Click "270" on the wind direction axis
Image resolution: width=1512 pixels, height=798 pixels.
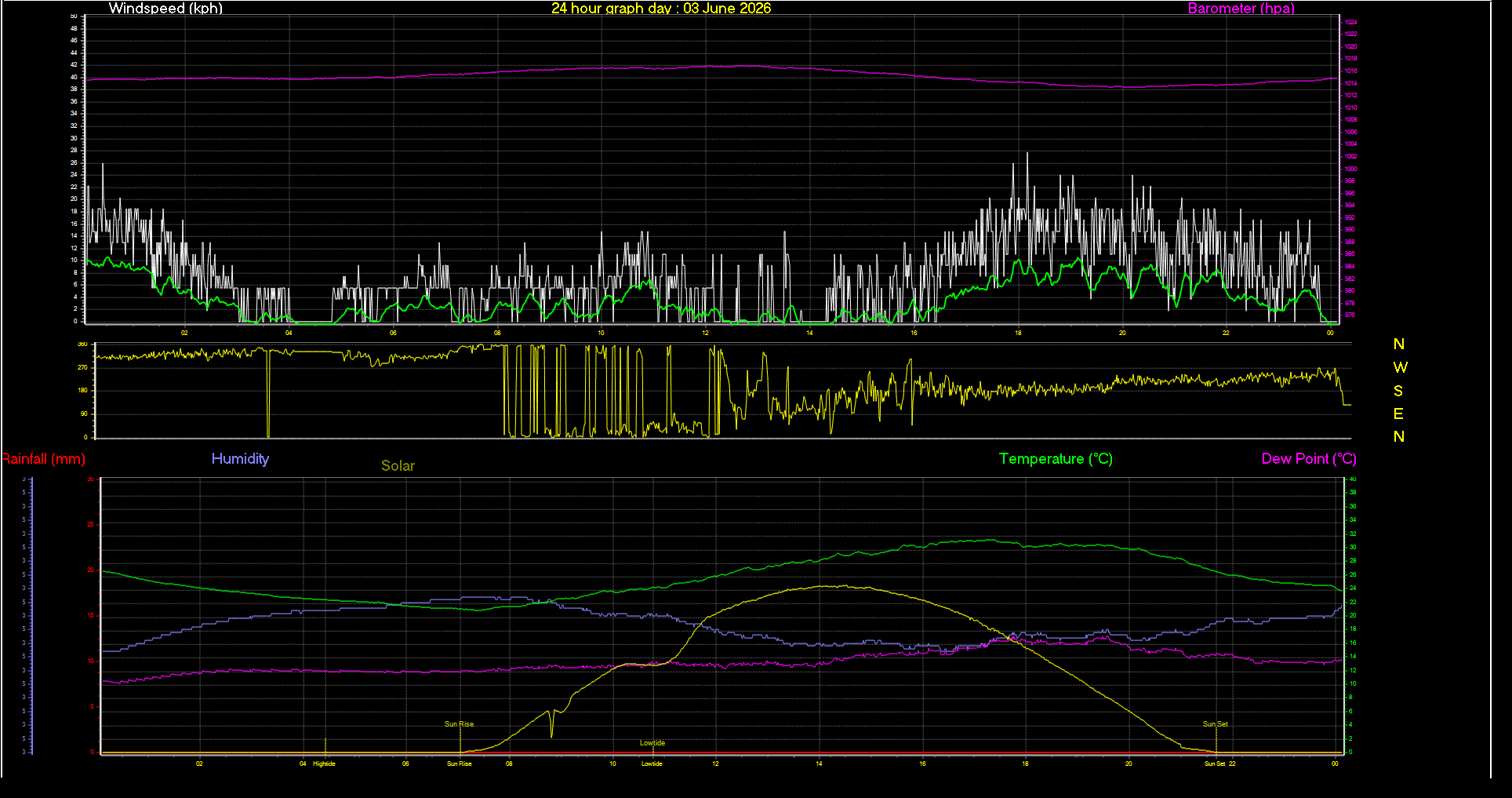pos(82,367)
